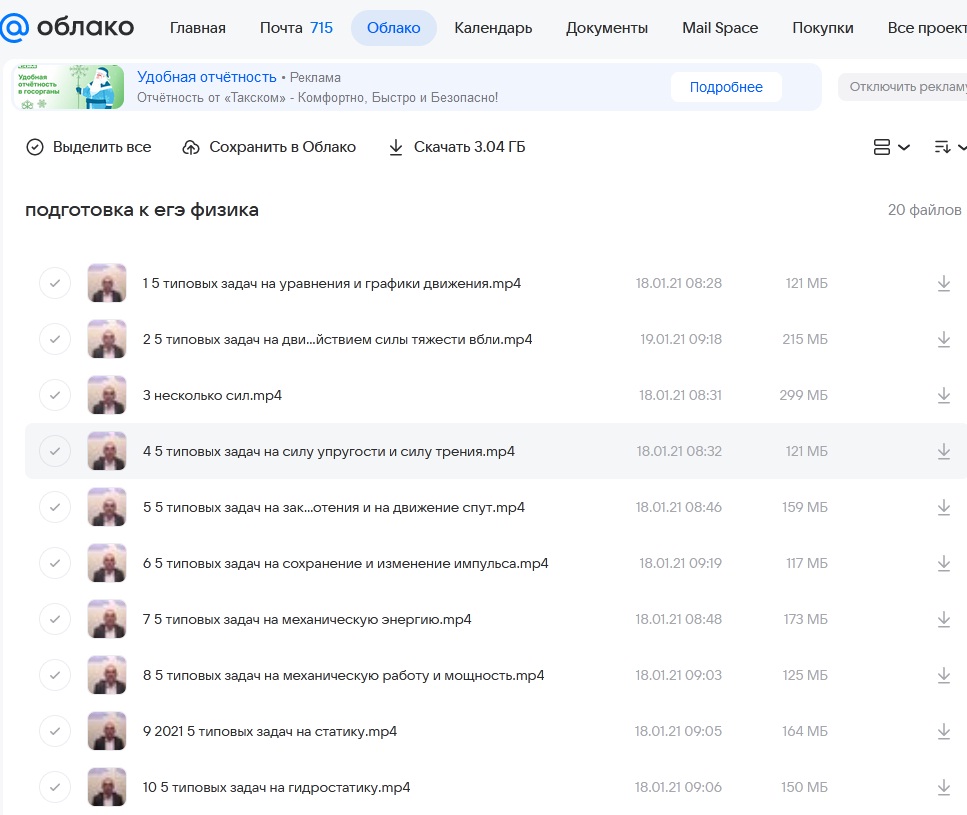Image resolution: width=967 pixels, height=815 pixels.
Task: Tick the checkbox for '3 несколько сил.mp4'
Action: tap(55, 395)
